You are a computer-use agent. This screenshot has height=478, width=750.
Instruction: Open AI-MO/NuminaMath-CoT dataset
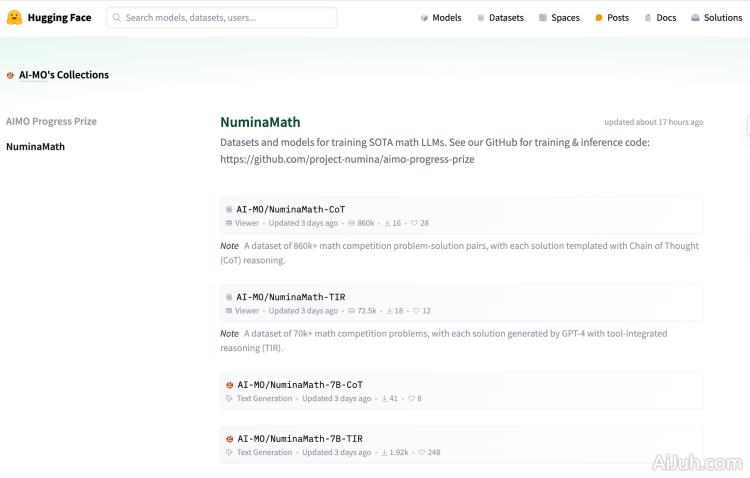click(x=290, y=210)
